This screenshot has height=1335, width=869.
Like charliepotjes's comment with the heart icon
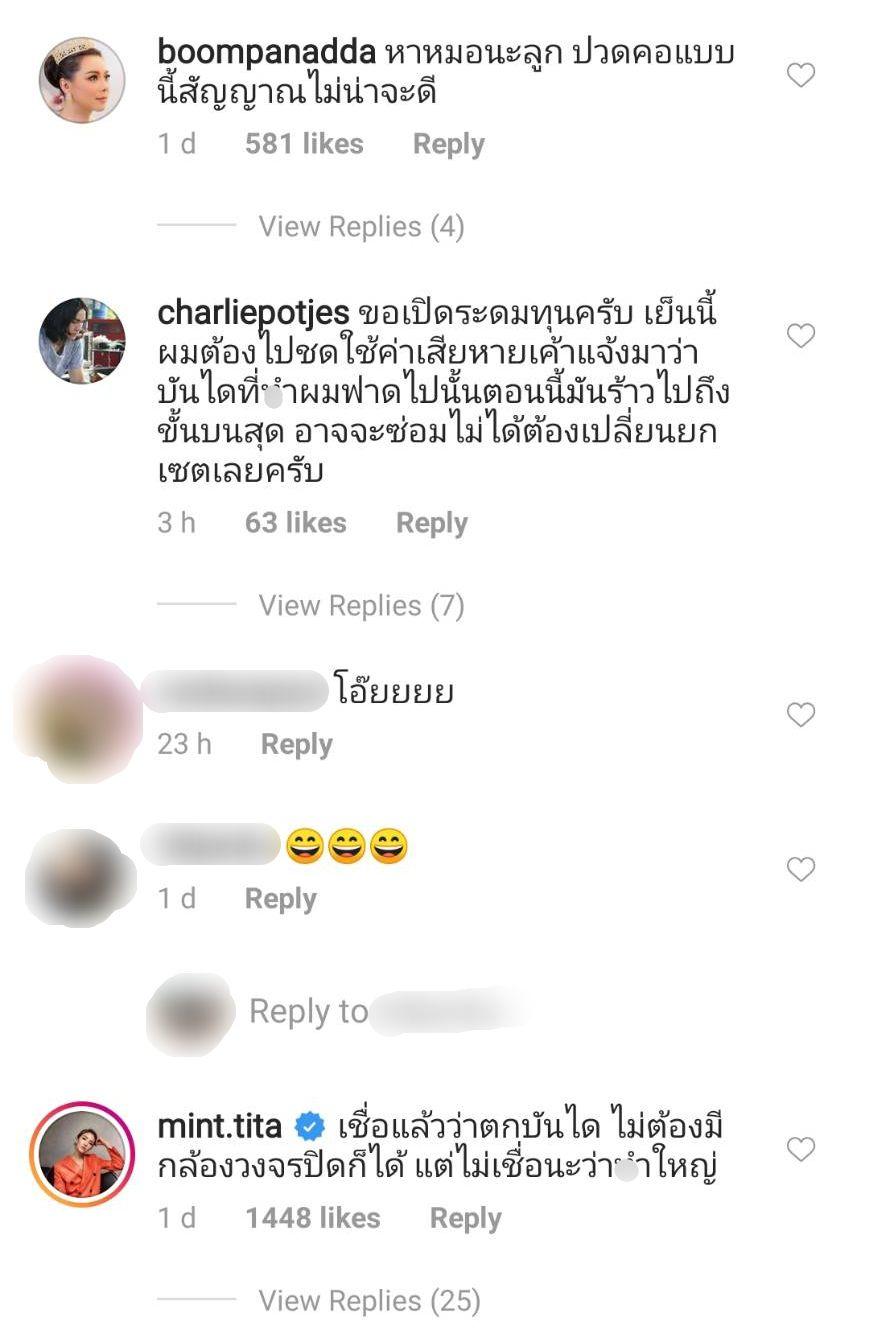tap(801, 335)
